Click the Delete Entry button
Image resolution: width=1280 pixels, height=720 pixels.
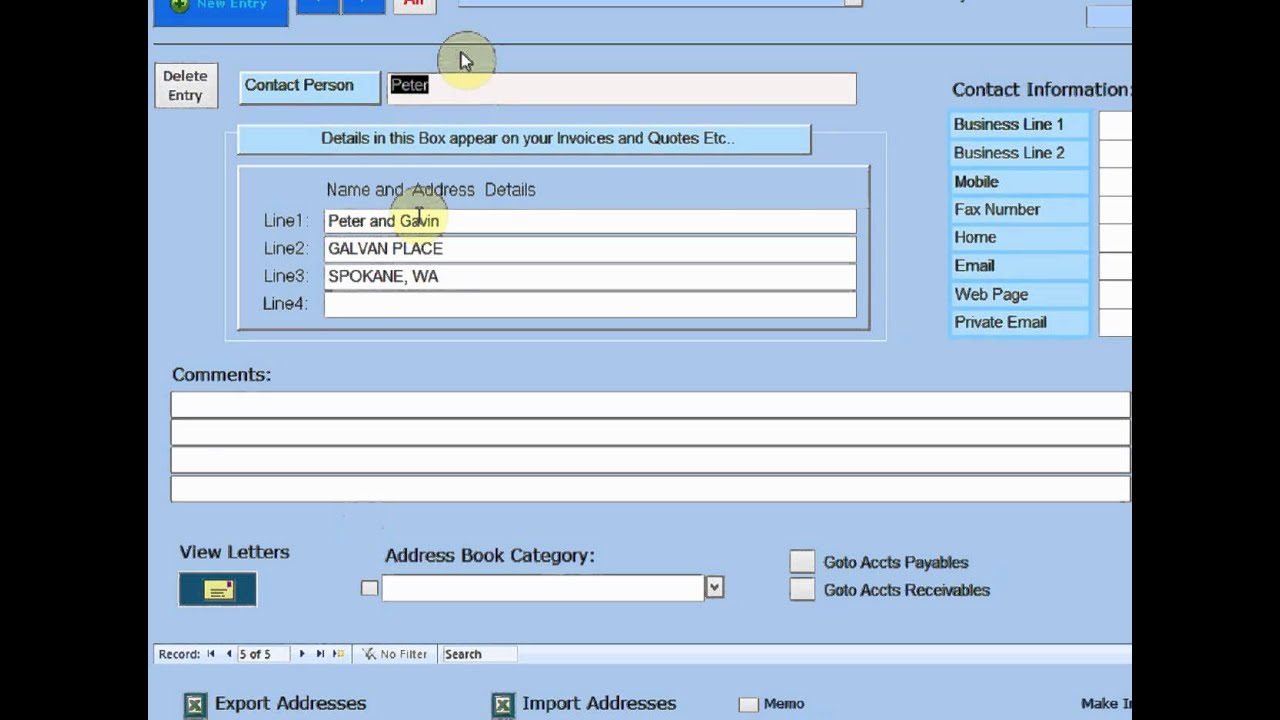coord(186,86)
